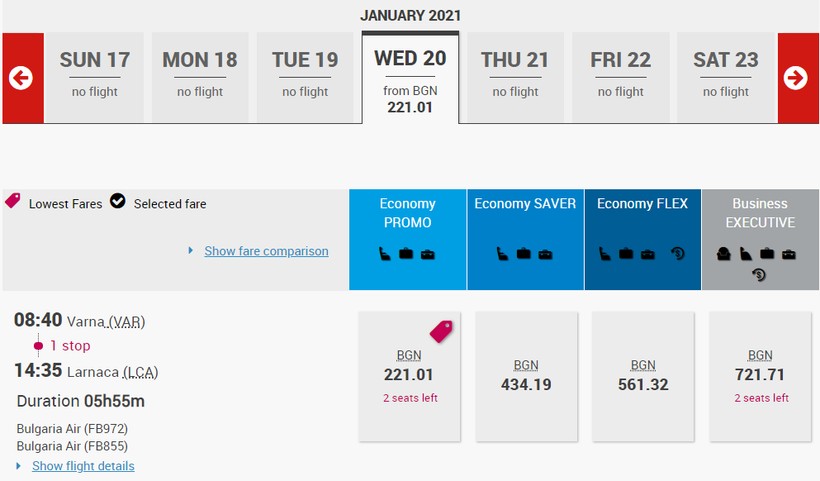
Task: Click the refund icon under Business EXECUTIVE
Action: [758, 274]
